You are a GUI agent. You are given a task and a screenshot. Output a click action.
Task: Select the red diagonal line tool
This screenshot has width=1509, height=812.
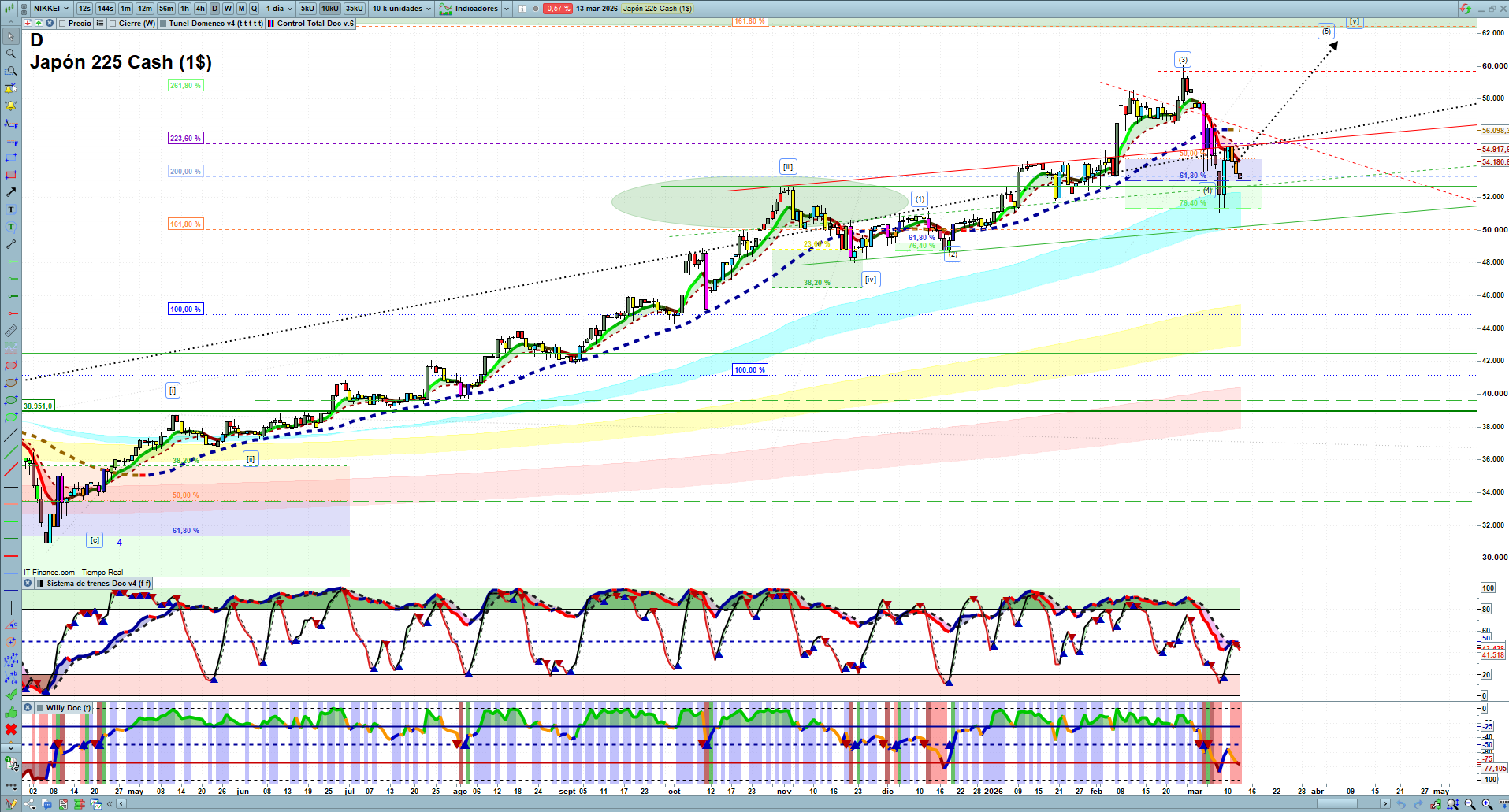(11, 469)
